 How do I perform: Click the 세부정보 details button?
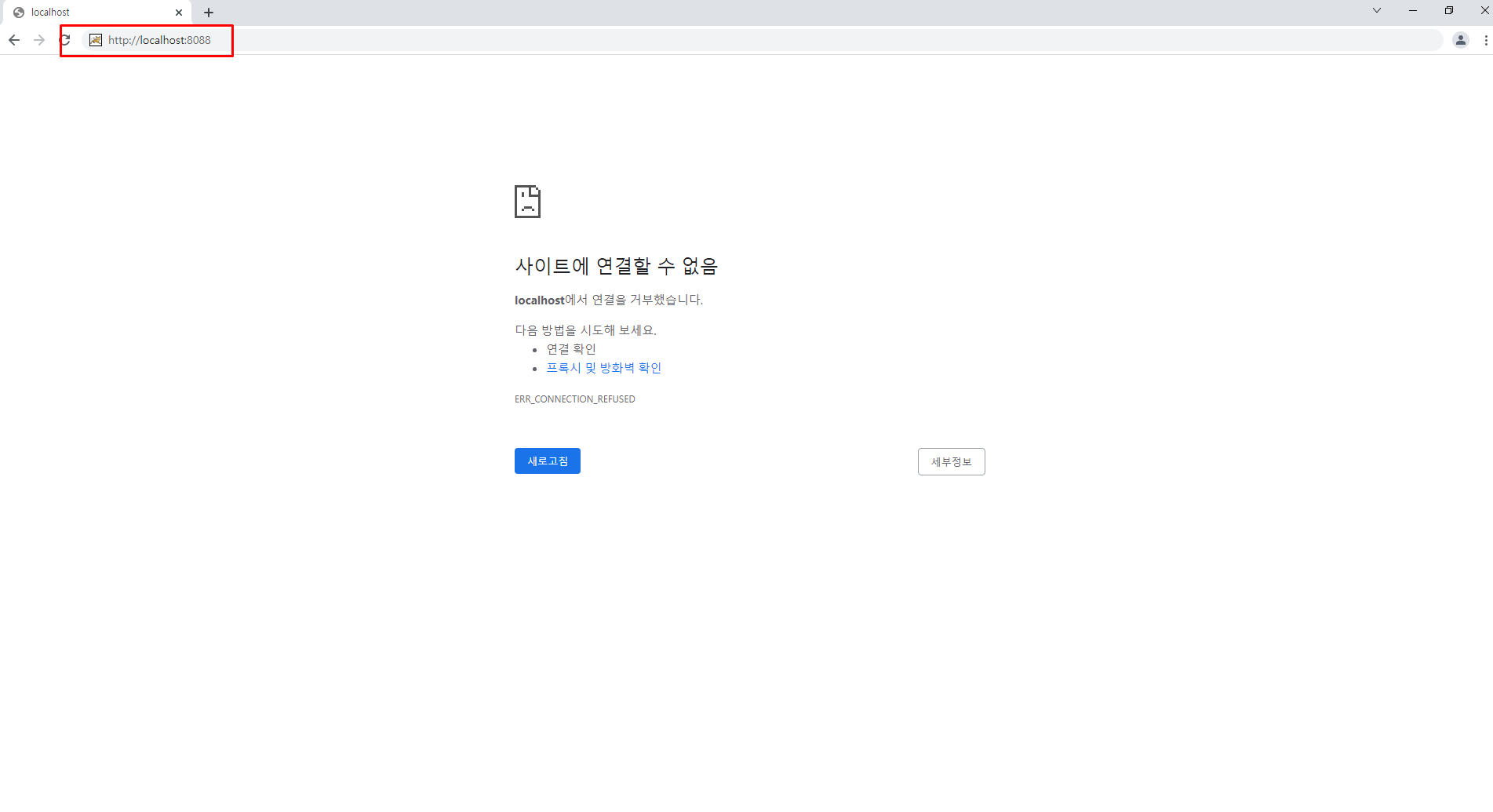coord(952,462)
